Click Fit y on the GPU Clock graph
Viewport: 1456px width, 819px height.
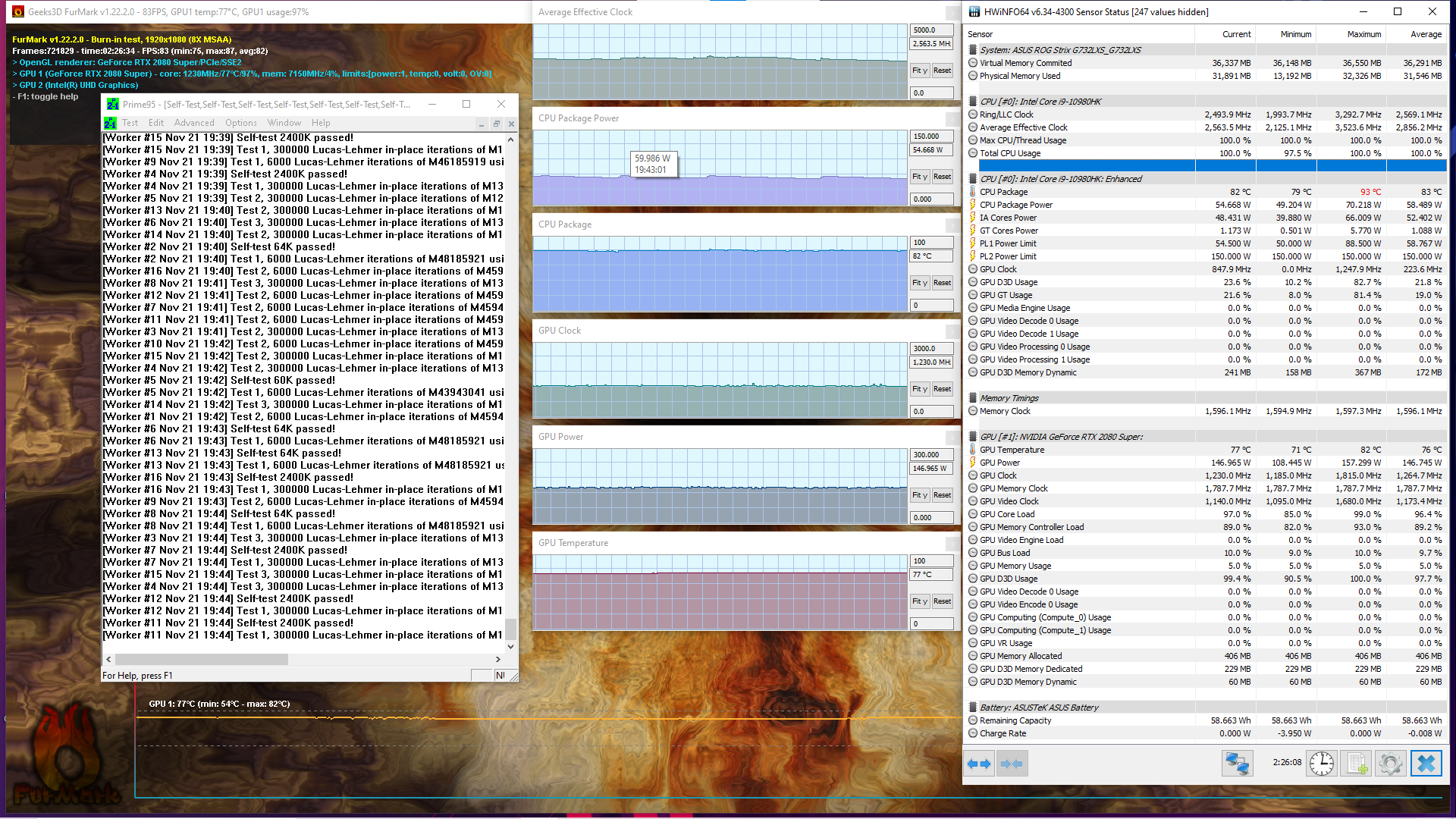(x=919, y=389)
